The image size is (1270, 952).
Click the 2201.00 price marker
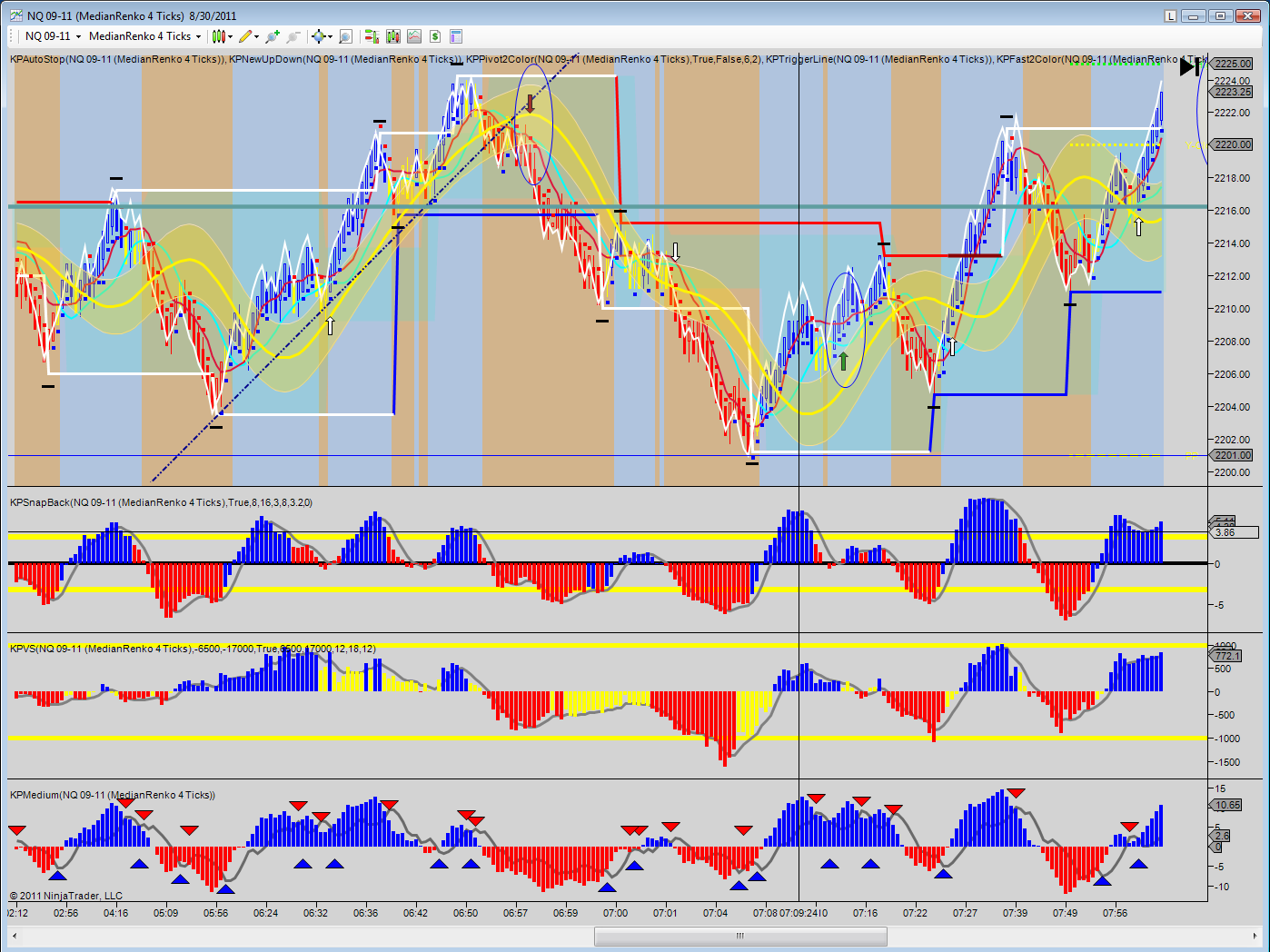pyautogui.click(x=1232, y=455)
